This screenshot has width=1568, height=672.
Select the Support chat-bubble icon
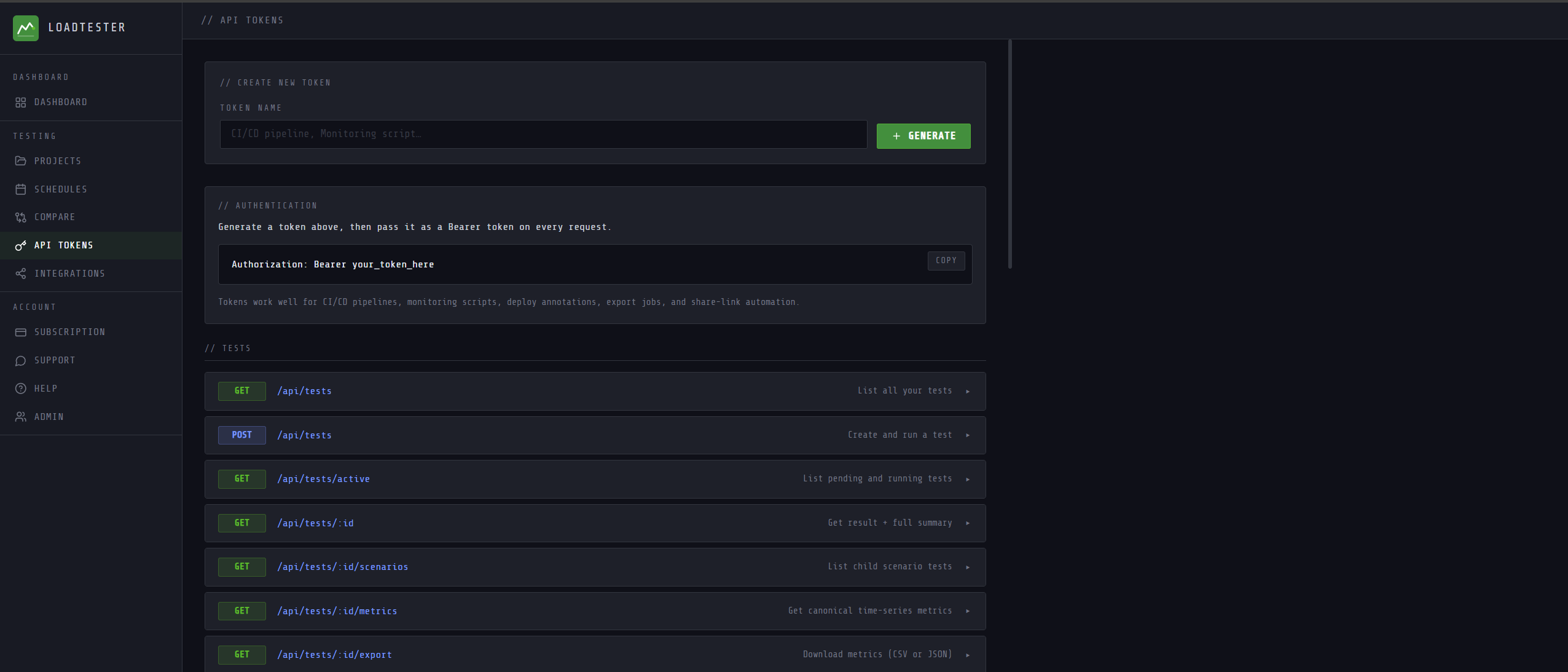21,360
